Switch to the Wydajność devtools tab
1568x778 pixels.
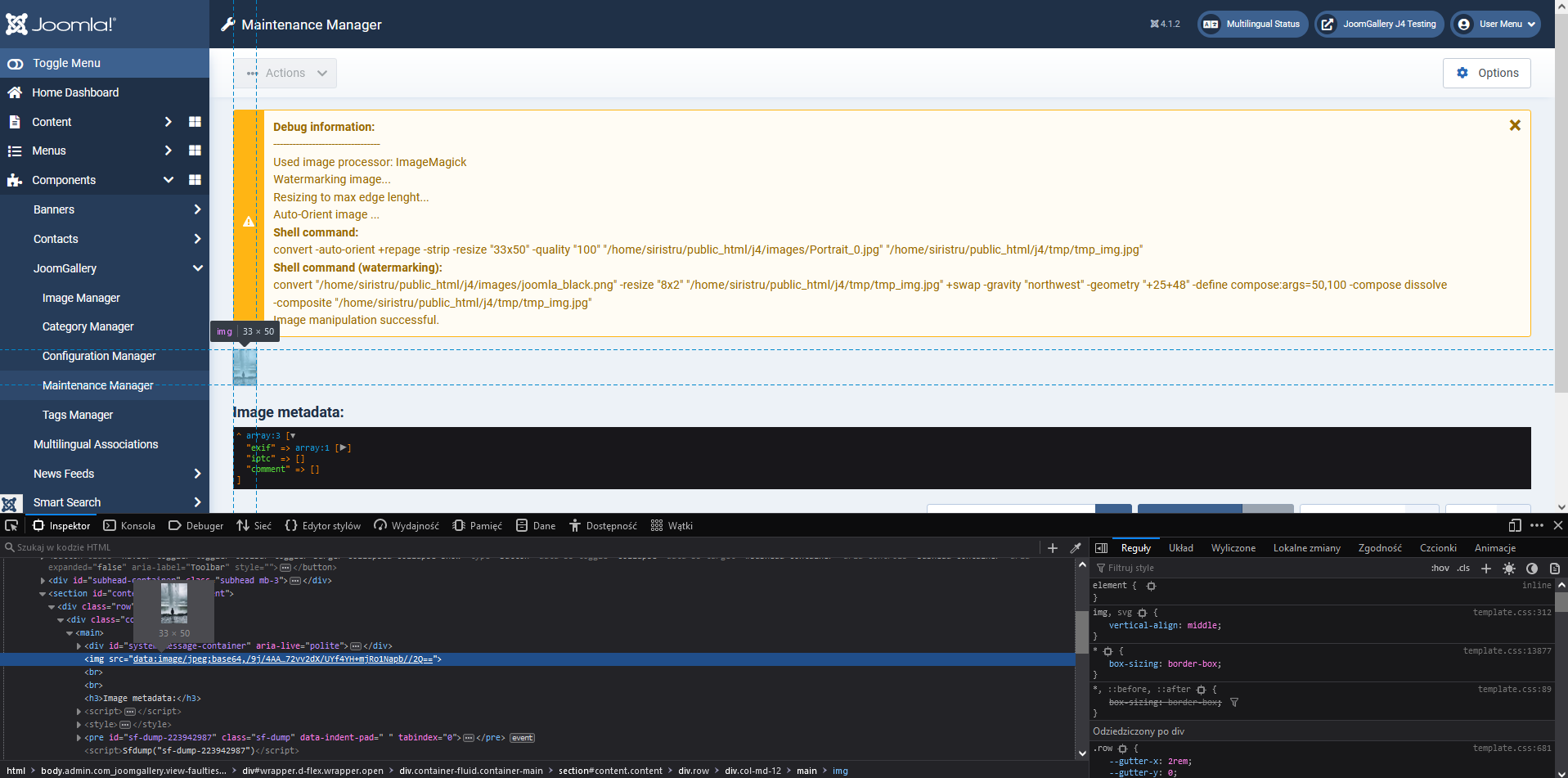[407, 526]
